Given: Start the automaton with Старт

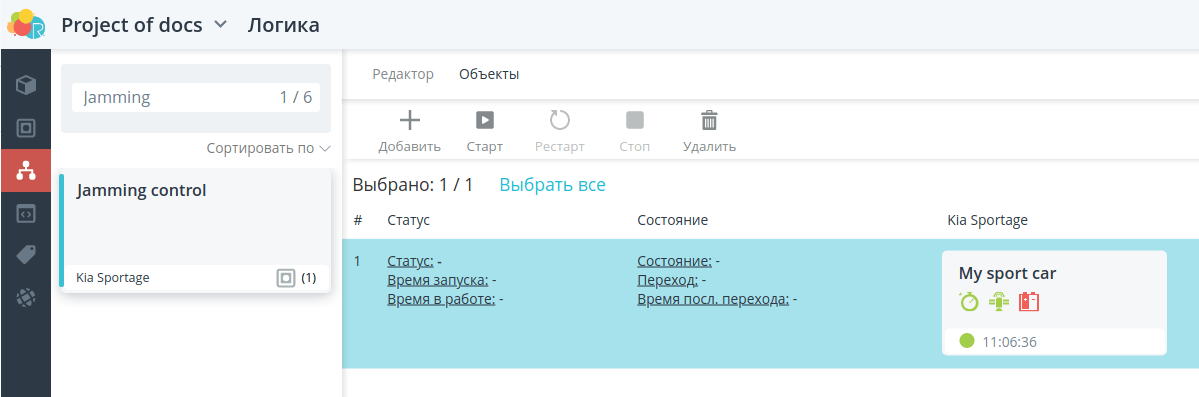Looking at the screenshot, I should click(485, 131).
